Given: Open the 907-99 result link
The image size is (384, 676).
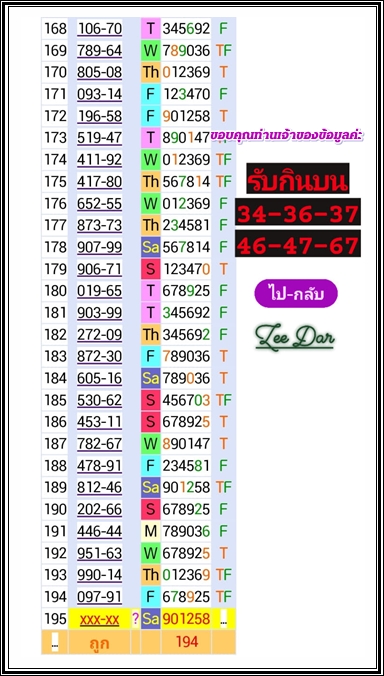Looking at the screenshot, I should (x=100, y=247).
